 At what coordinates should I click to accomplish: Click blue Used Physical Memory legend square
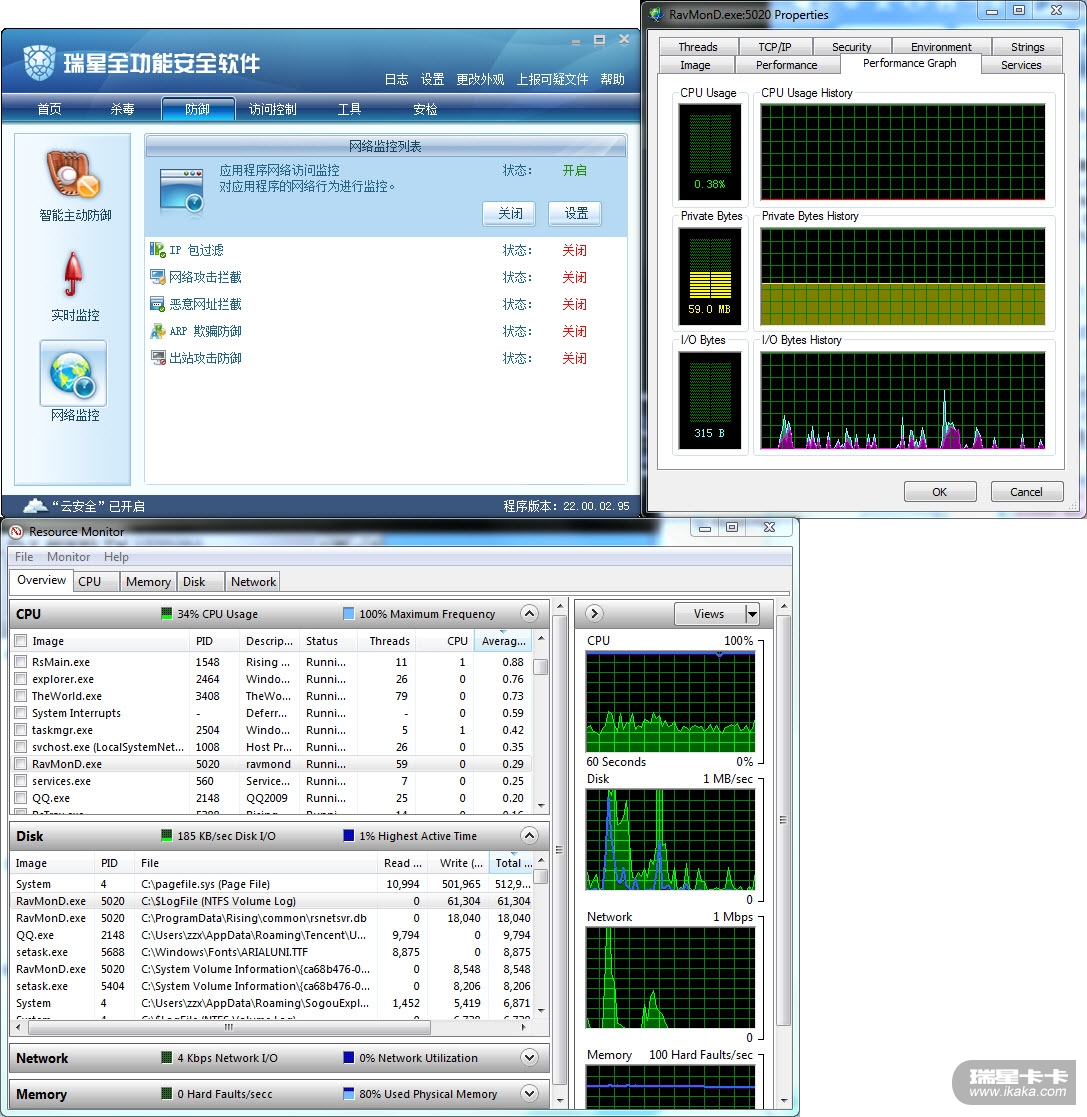click(x=348, y=1093)
